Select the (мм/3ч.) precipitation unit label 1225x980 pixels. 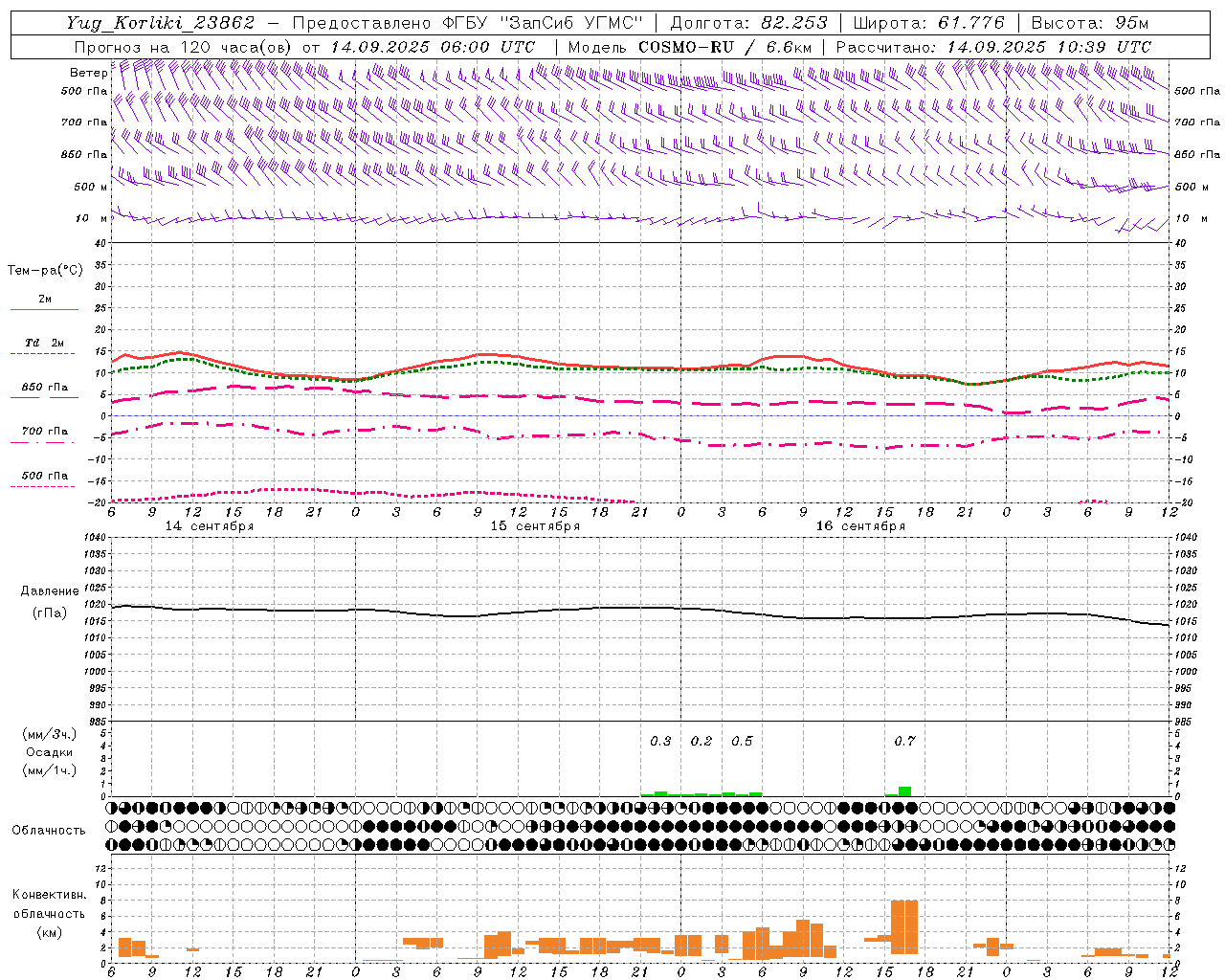click(50, 734)
